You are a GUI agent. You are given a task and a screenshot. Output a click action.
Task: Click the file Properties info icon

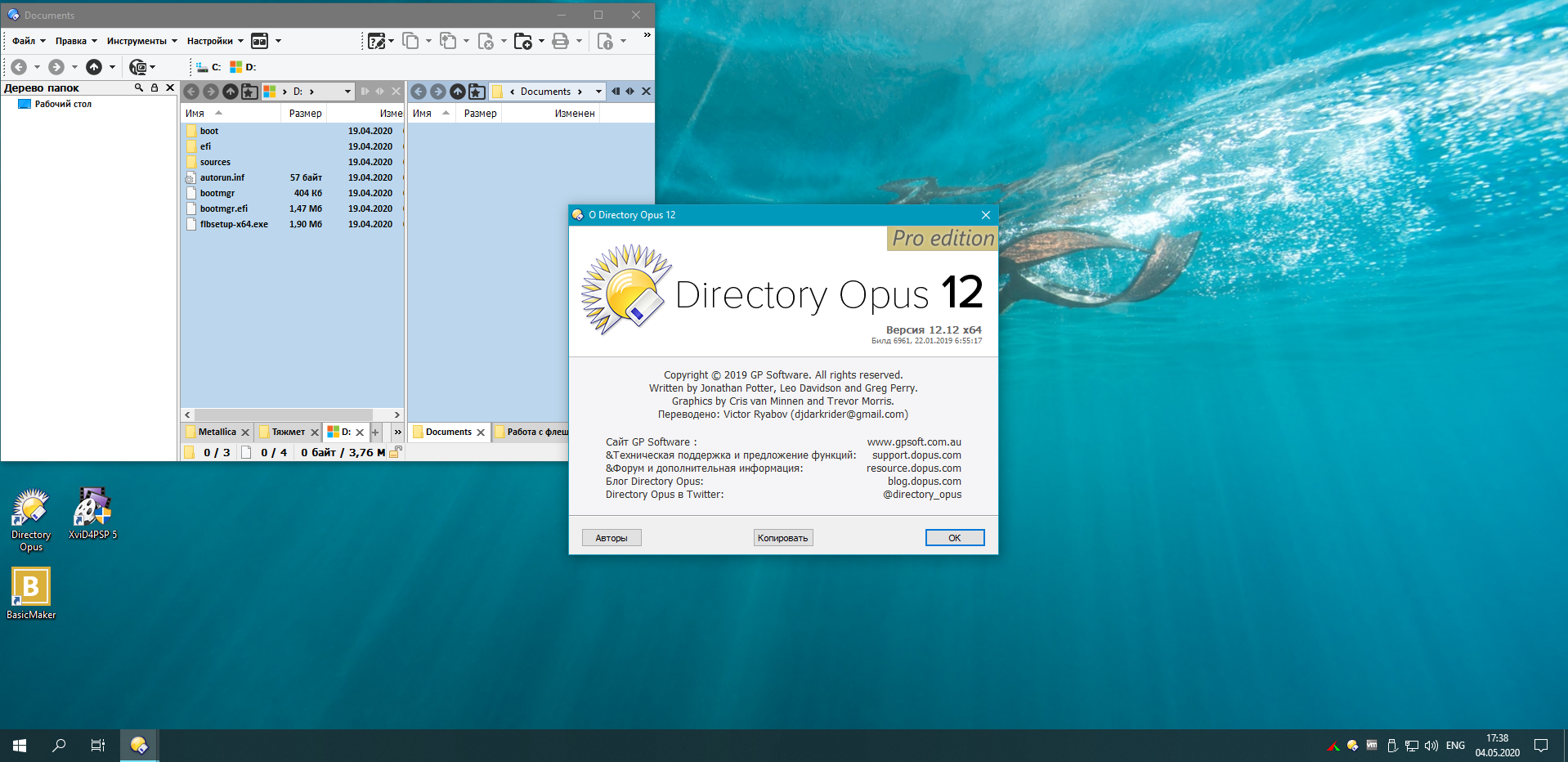[605, 41]
